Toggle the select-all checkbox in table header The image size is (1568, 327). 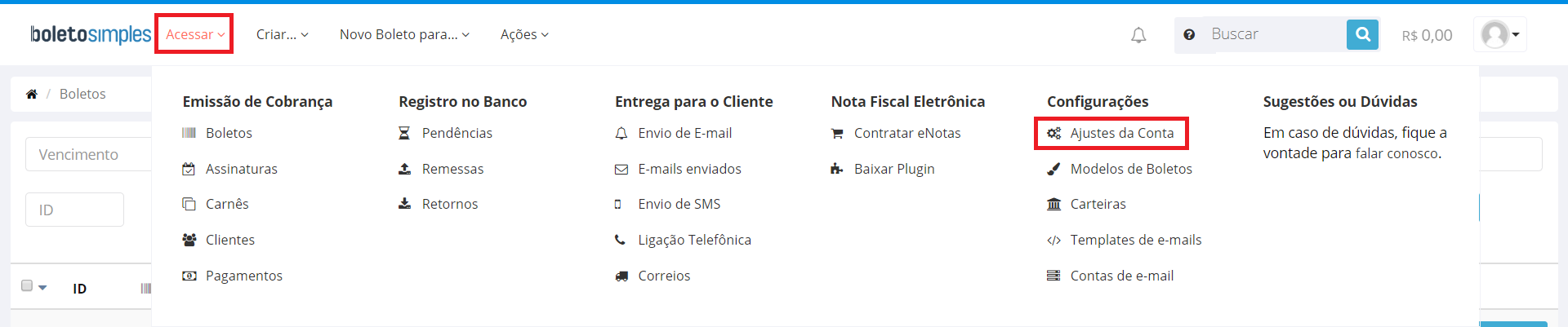tap(27, 285)
